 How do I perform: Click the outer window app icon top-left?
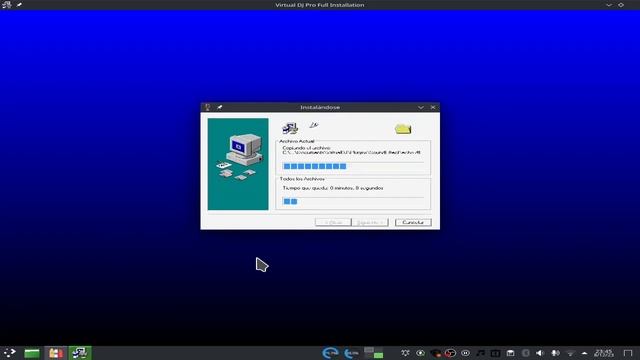tap(7, 5)
